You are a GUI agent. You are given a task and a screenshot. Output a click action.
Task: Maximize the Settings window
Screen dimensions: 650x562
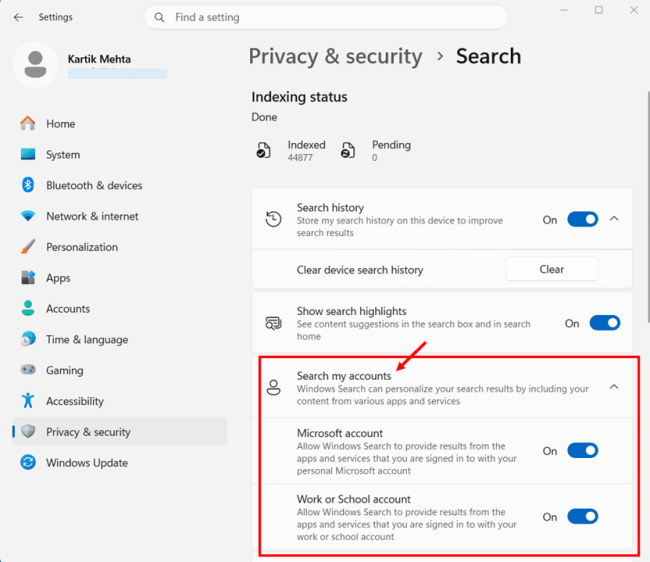click(599, 10)
